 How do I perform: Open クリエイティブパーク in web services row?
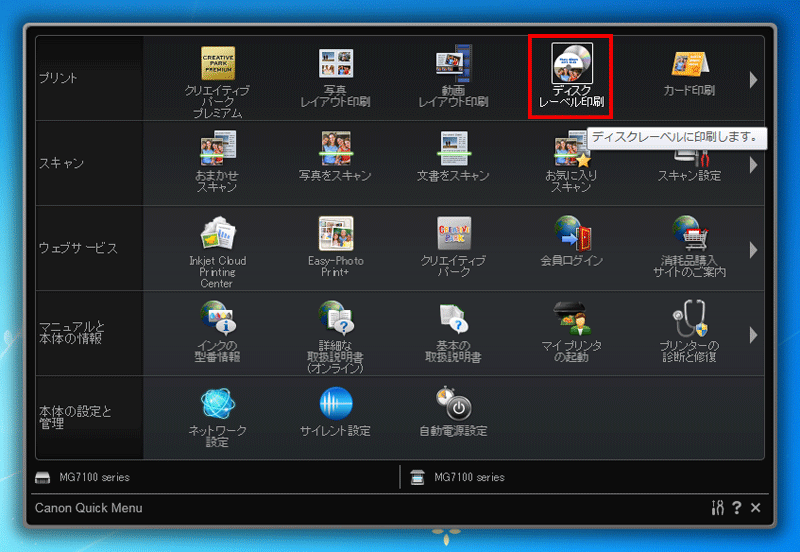click(x=453, y=246)
